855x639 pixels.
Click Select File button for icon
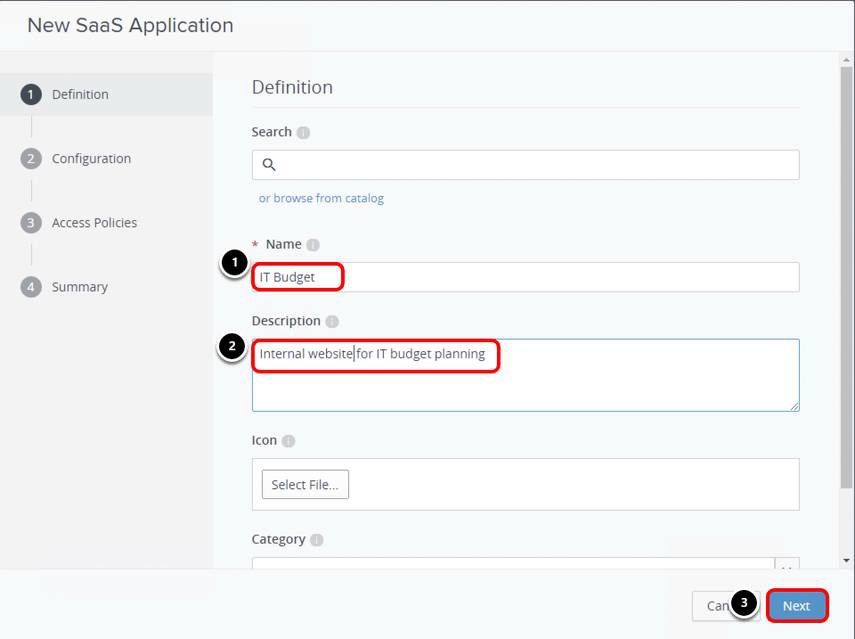tap(305, 484)
